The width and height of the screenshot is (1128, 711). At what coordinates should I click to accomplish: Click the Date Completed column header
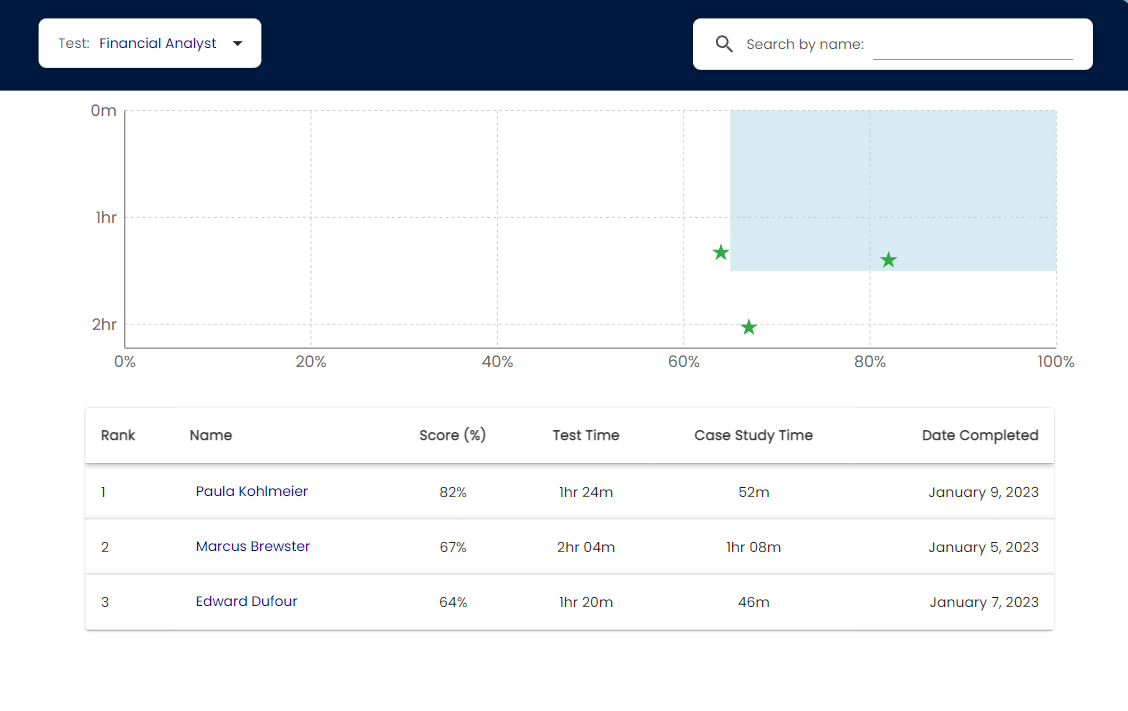point(979,435)
